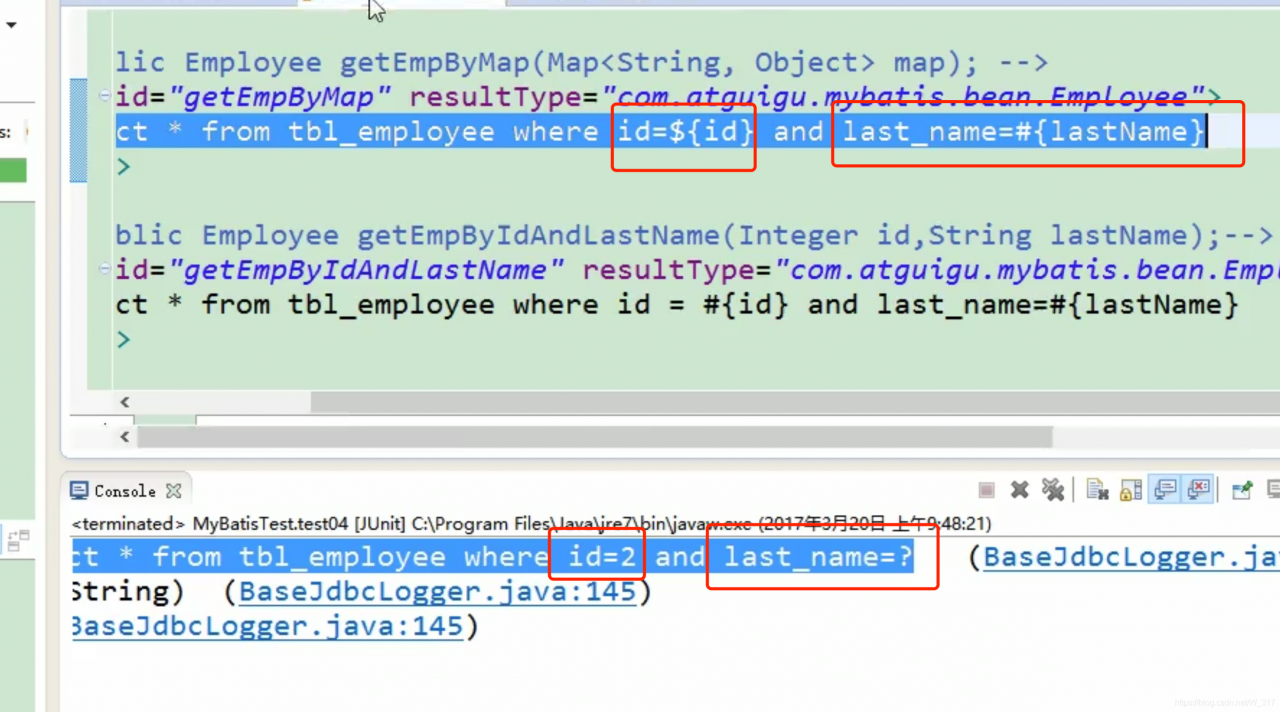Toggle show console when standard out changes
This screenshot has width=1280, height=712.
coord(1165,490)
